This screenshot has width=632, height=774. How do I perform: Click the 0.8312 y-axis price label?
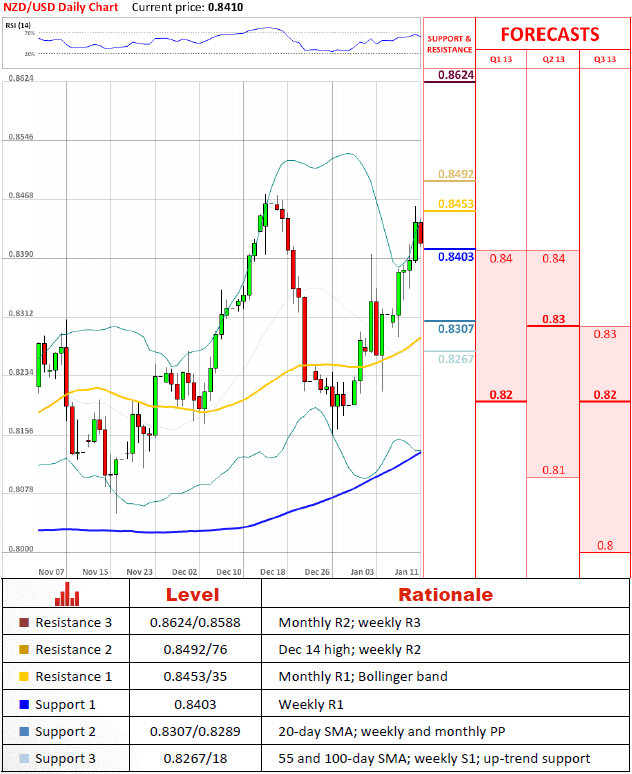click(x=21, y=313)
